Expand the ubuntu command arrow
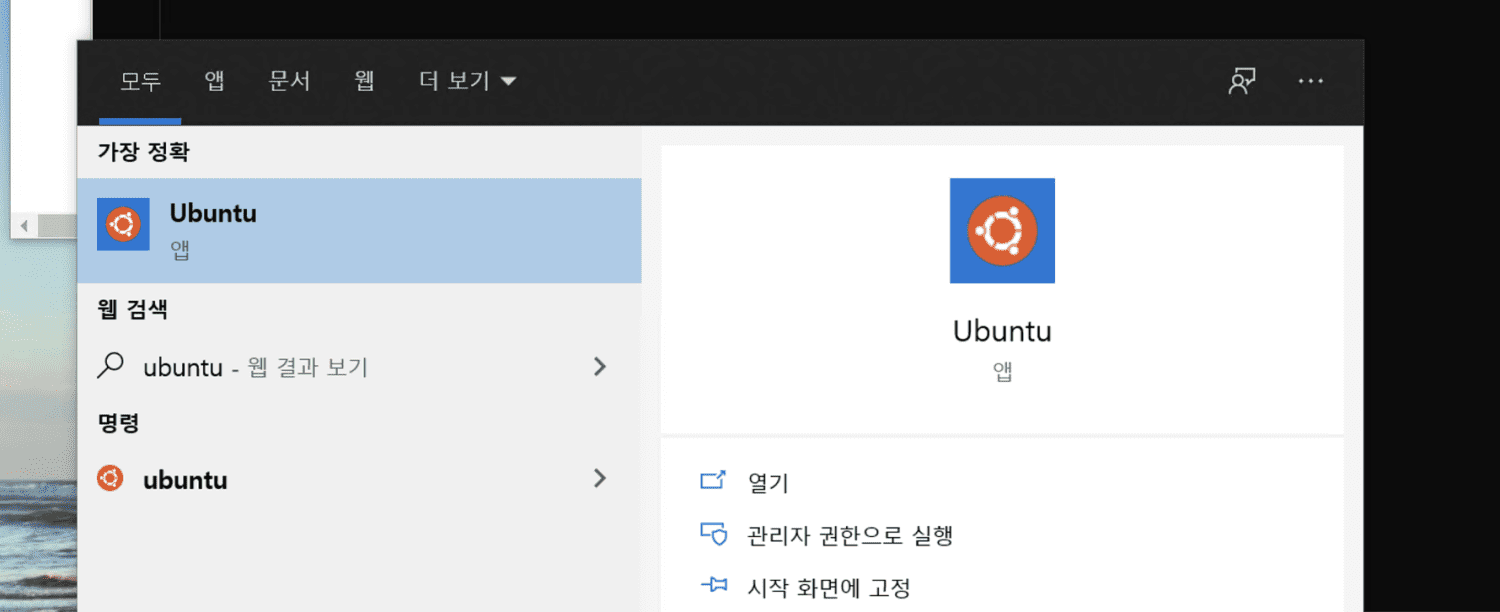This screenshot has height=612, width=1500. [600, 479]
